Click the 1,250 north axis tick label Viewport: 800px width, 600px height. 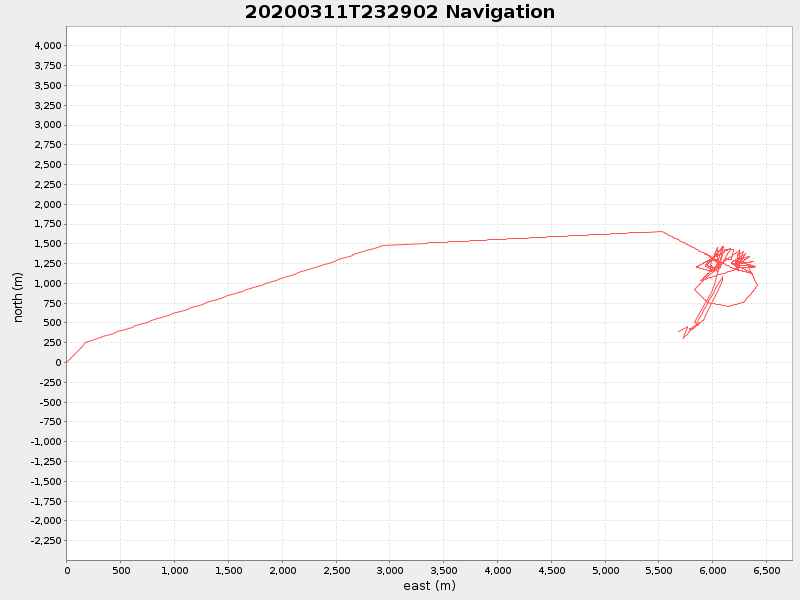tap(48, 263)
